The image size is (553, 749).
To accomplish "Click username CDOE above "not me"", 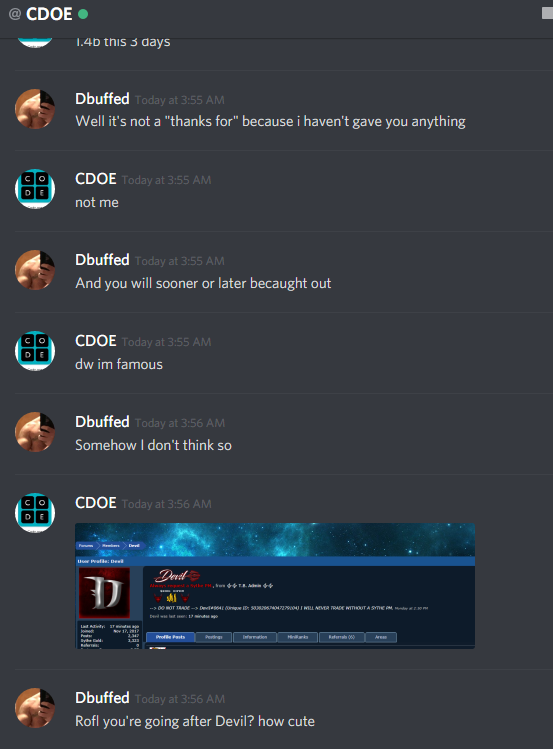I will point(96,179).
